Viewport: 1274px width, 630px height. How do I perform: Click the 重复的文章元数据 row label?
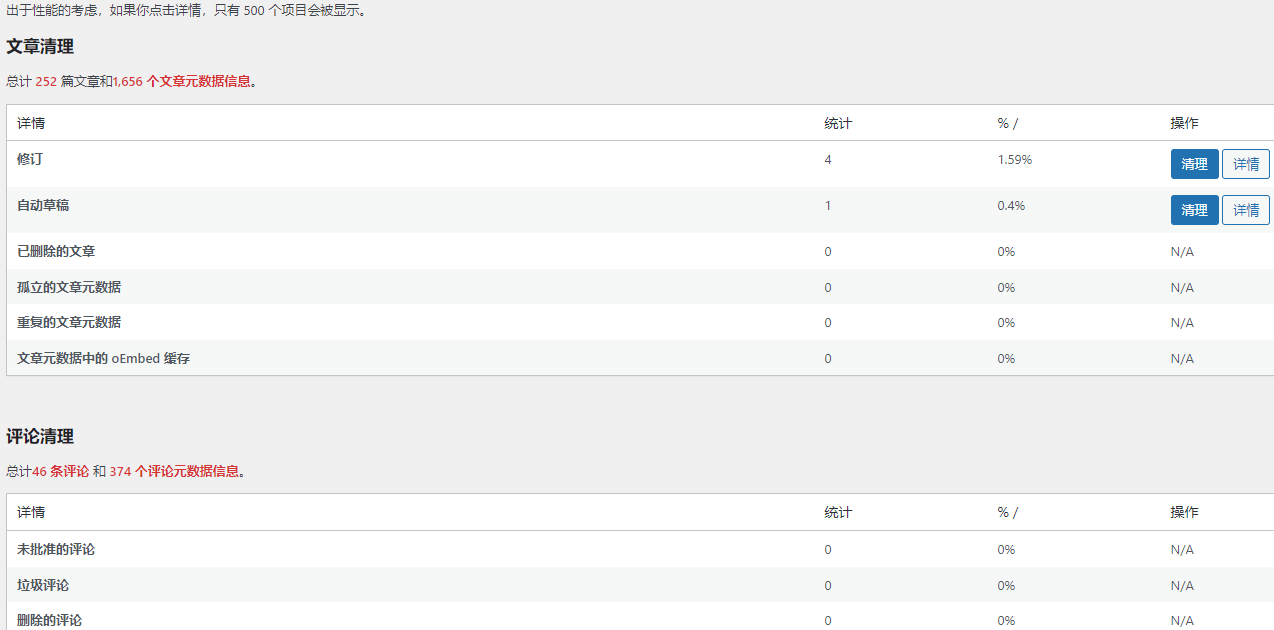(x=69, y=322)
